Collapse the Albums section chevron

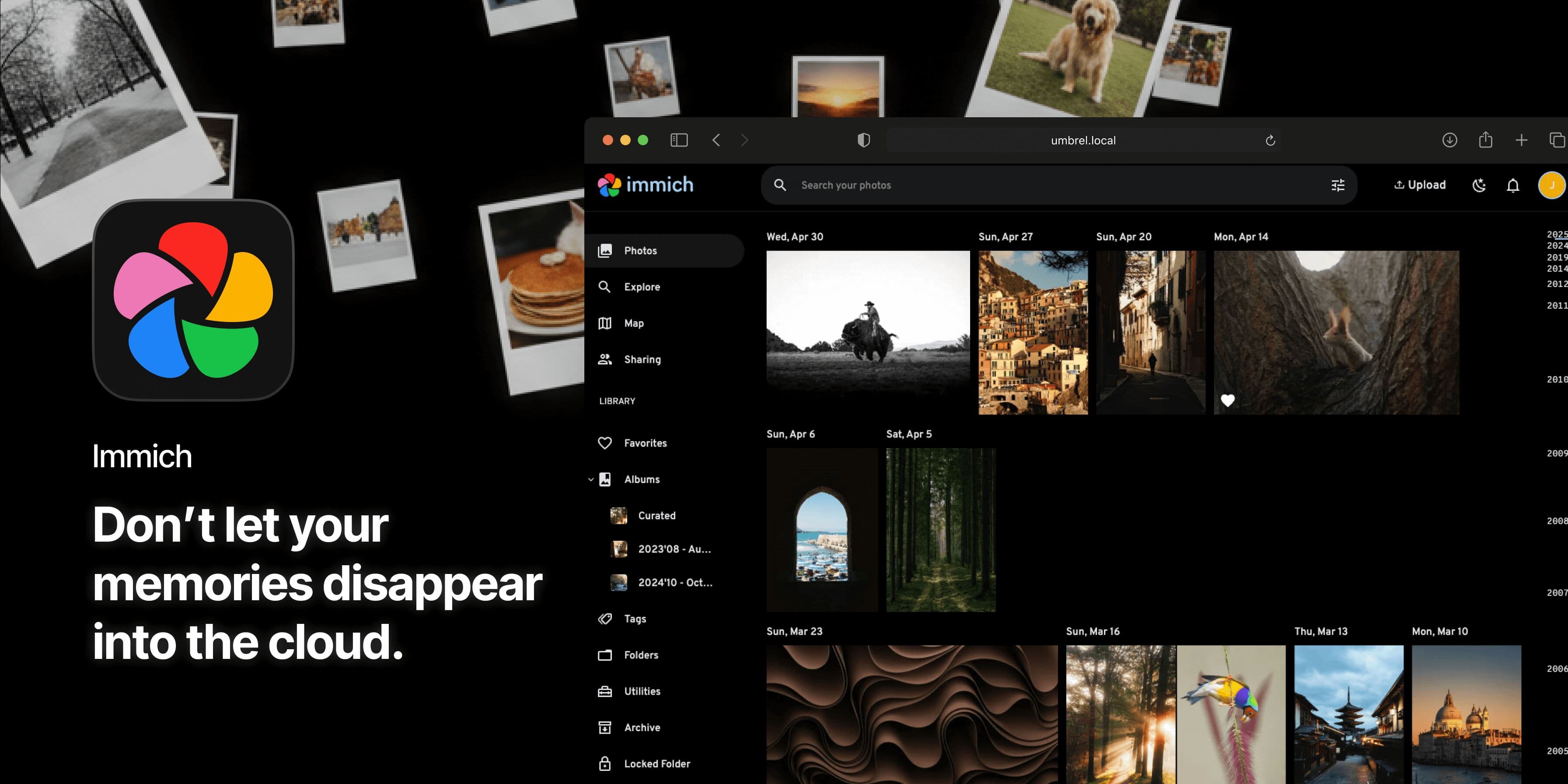pyautogui.click(x=590, y=479)
